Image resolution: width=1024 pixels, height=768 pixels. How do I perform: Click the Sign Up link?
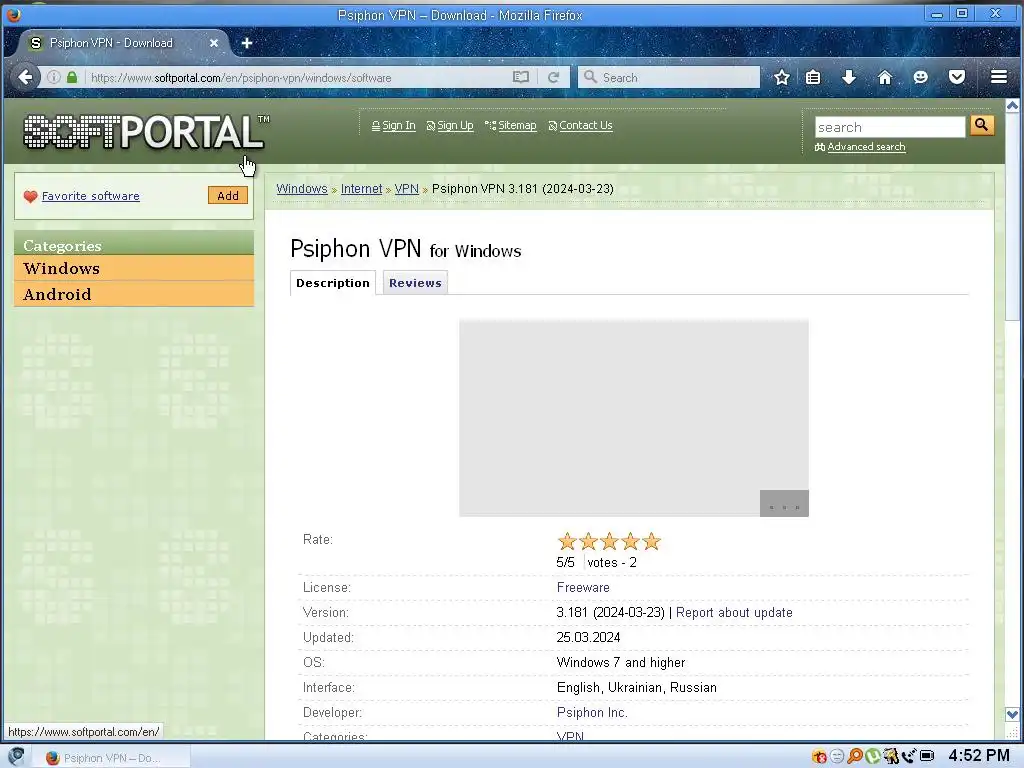tap(455, 125)
